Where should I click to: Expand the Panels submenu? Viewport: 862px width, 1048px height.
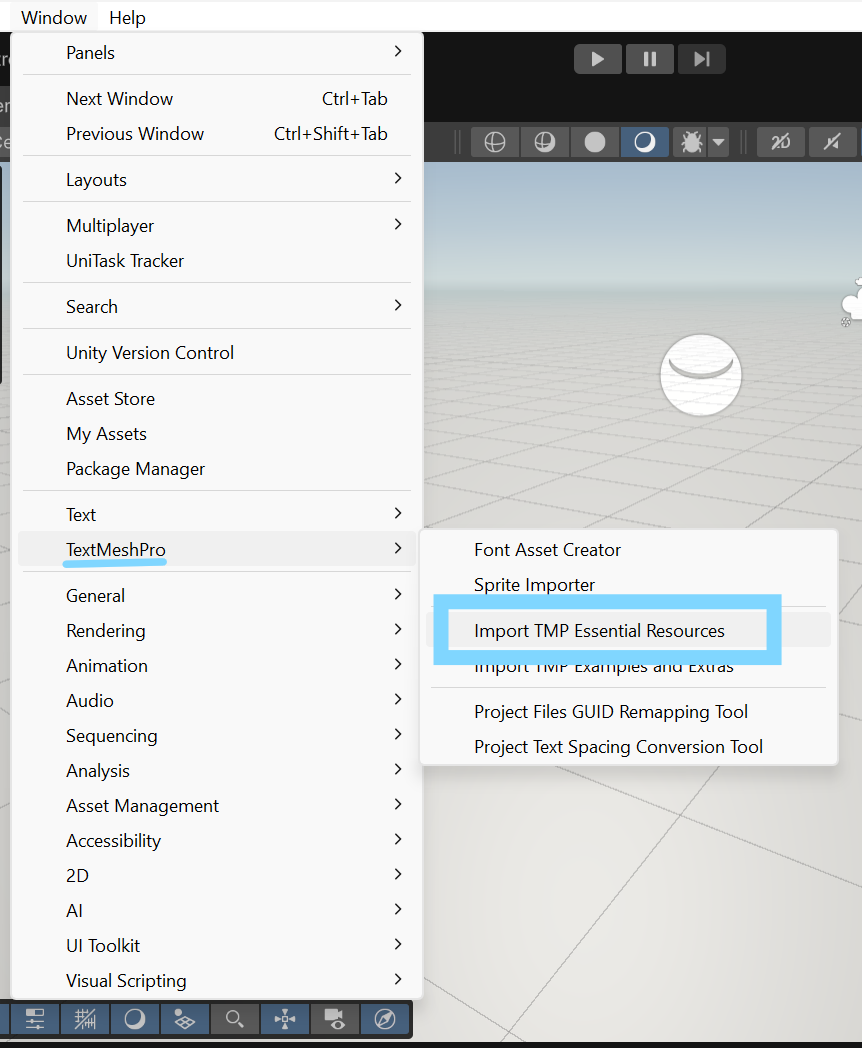pos(217,53)
